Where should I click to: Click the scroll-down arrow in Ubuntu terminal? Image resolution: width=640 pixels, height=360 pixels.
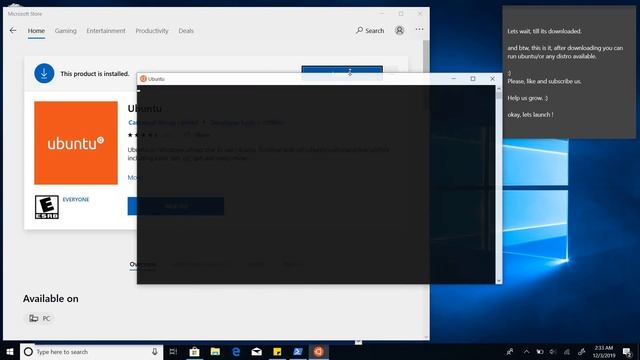(498, 281)
